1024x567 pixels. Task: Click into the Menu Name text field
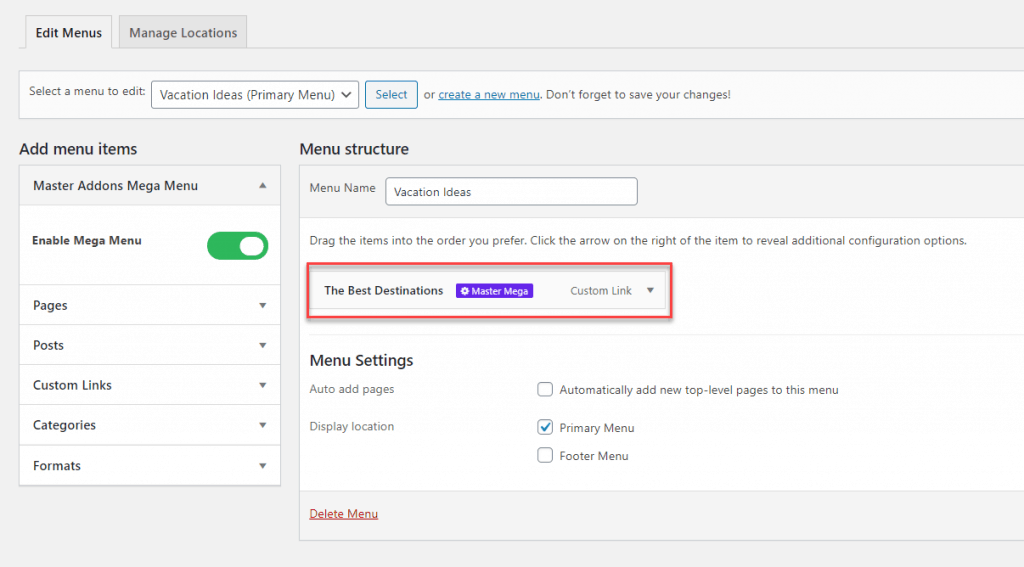(x=511, y=192)
